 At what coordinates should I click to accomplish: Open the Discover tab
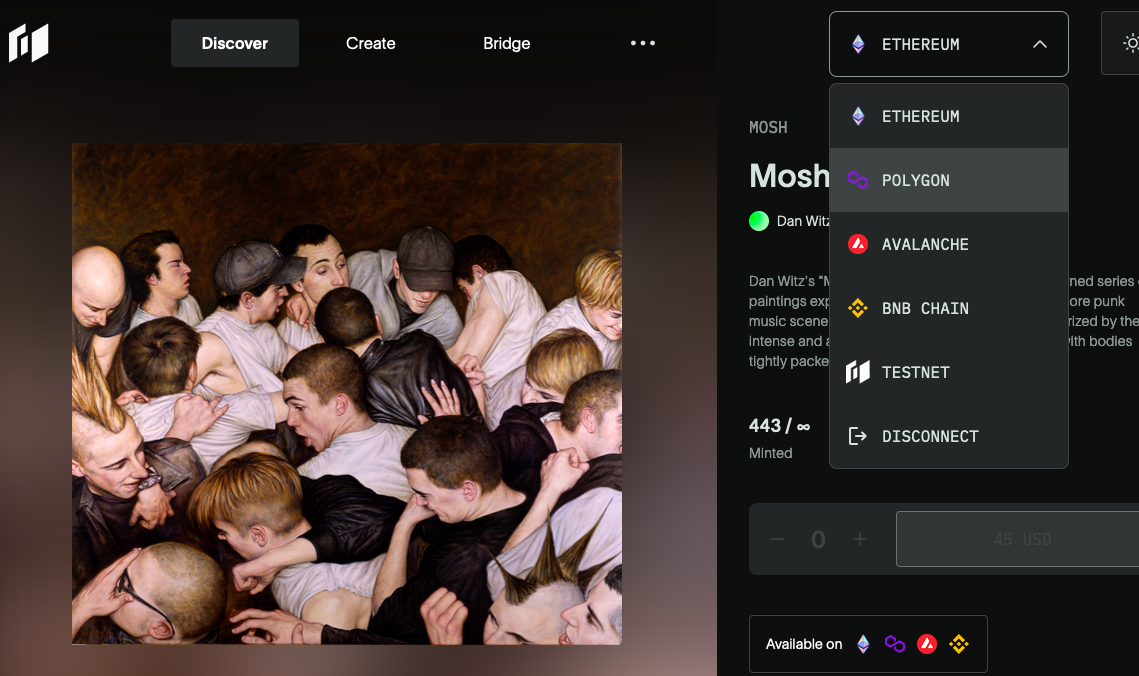pyautogui.click(x=235, y=44)
